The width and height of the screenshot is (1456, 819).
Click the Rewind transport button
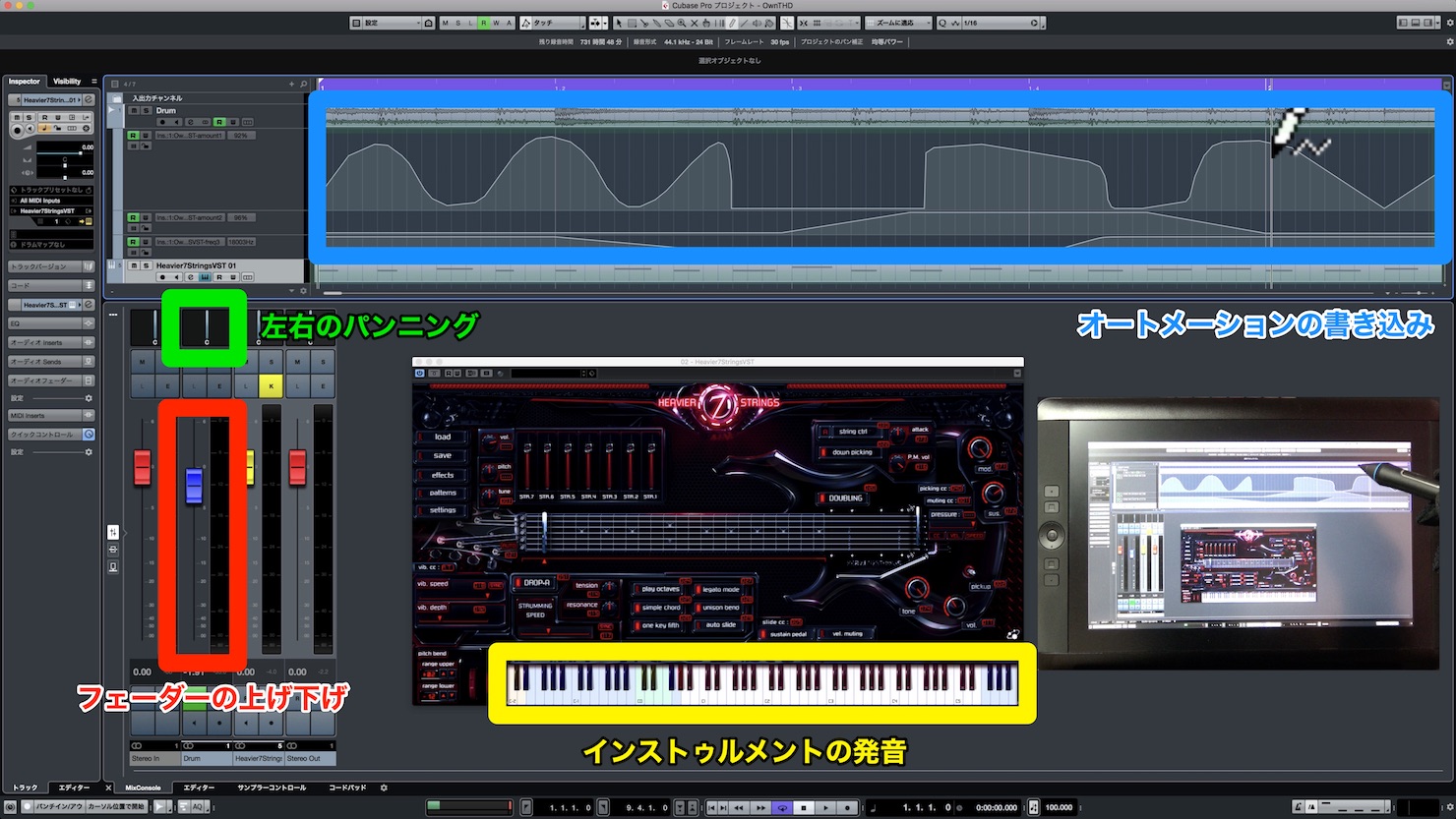pyautogui.click(x=739, y=807)
